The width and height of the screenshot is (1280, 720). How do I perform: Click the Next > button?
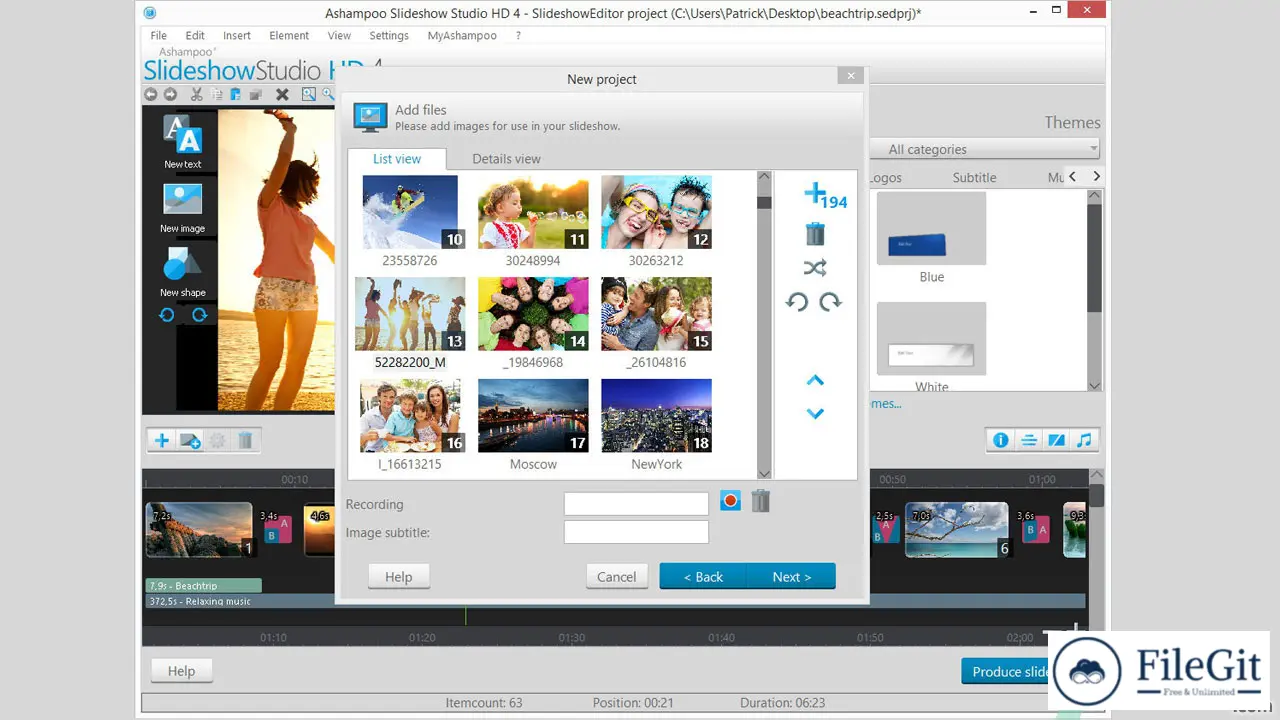coord(791,576)
